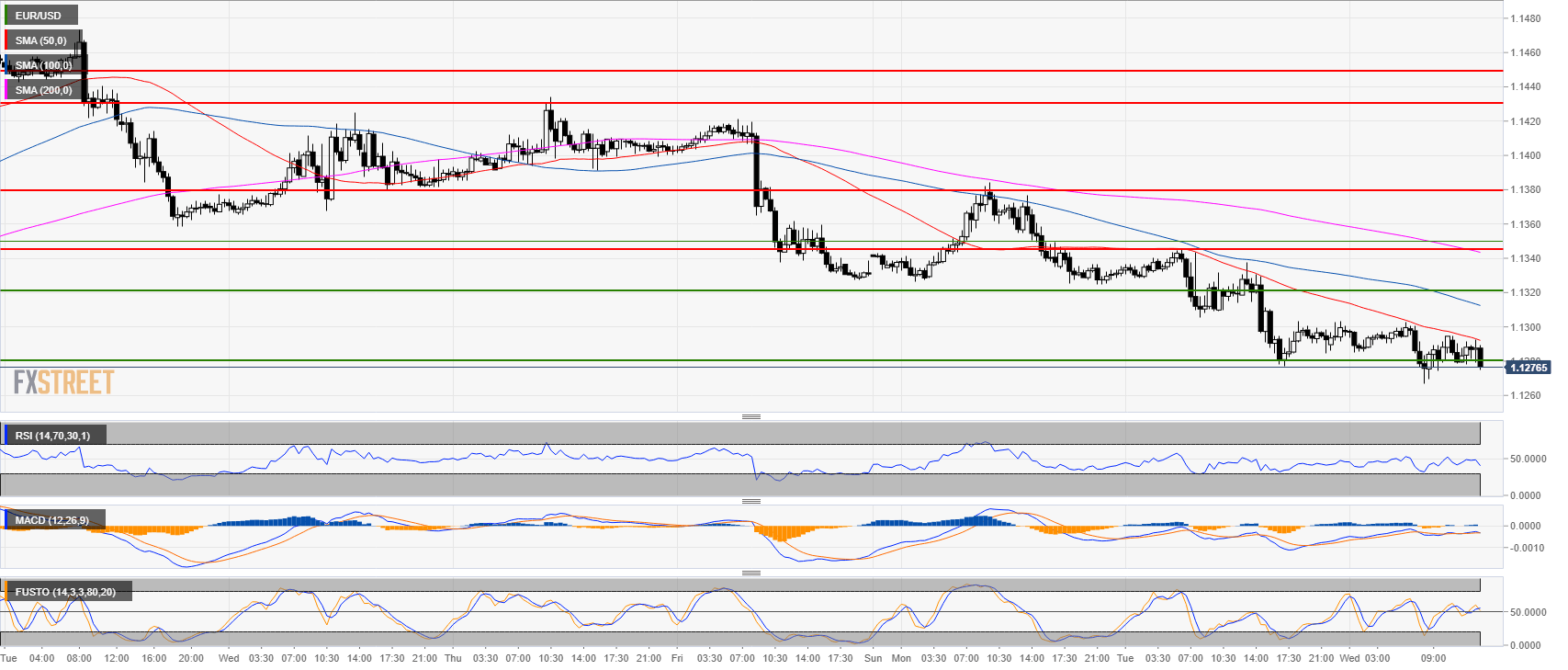The image size is (1568, 670).
Task: Click the divider handle above the FUSTO panel
Action: pyautogui.click(x=750, y=573)
